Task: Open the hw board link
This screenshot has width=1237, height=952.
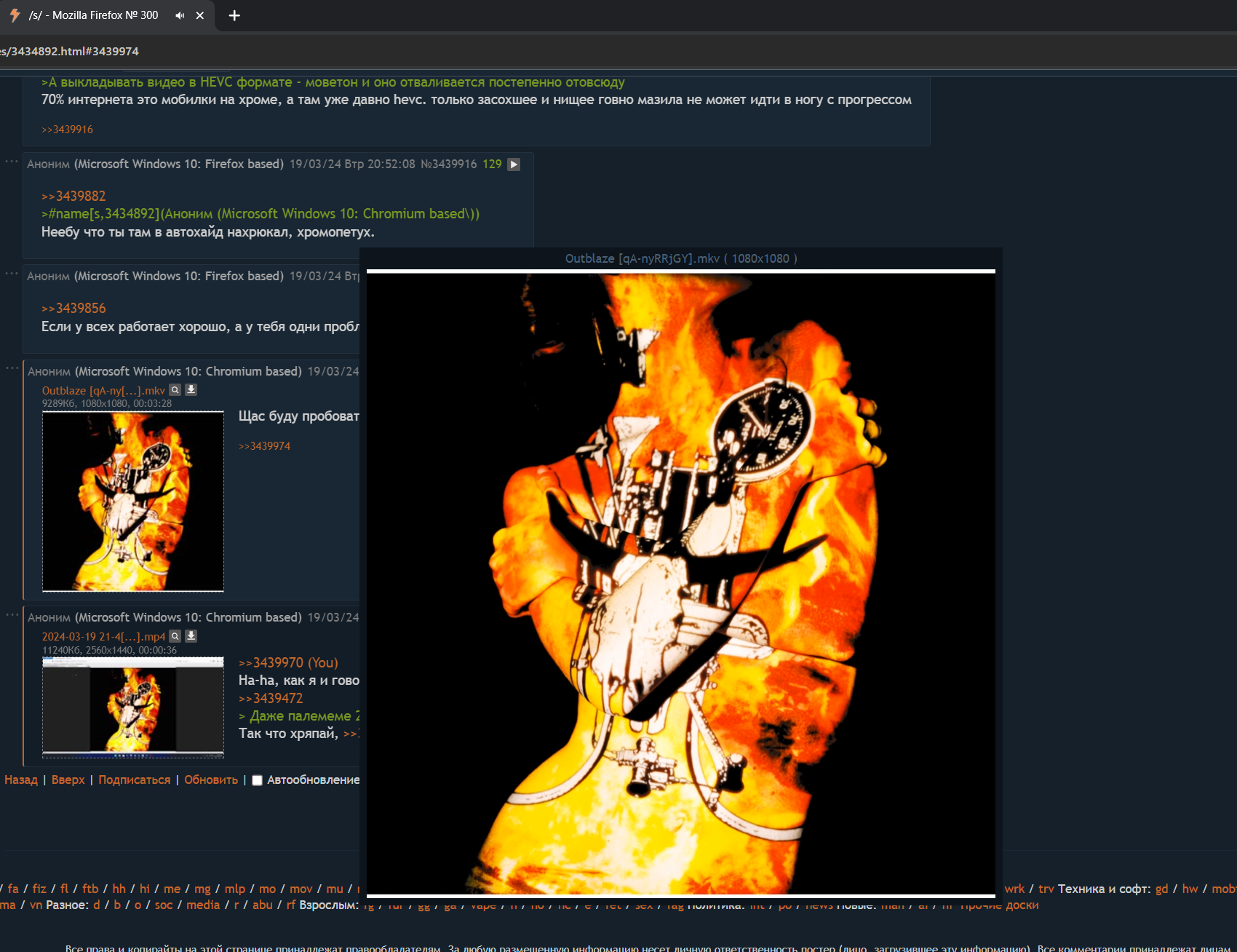Action: (x=1190, y=889)
